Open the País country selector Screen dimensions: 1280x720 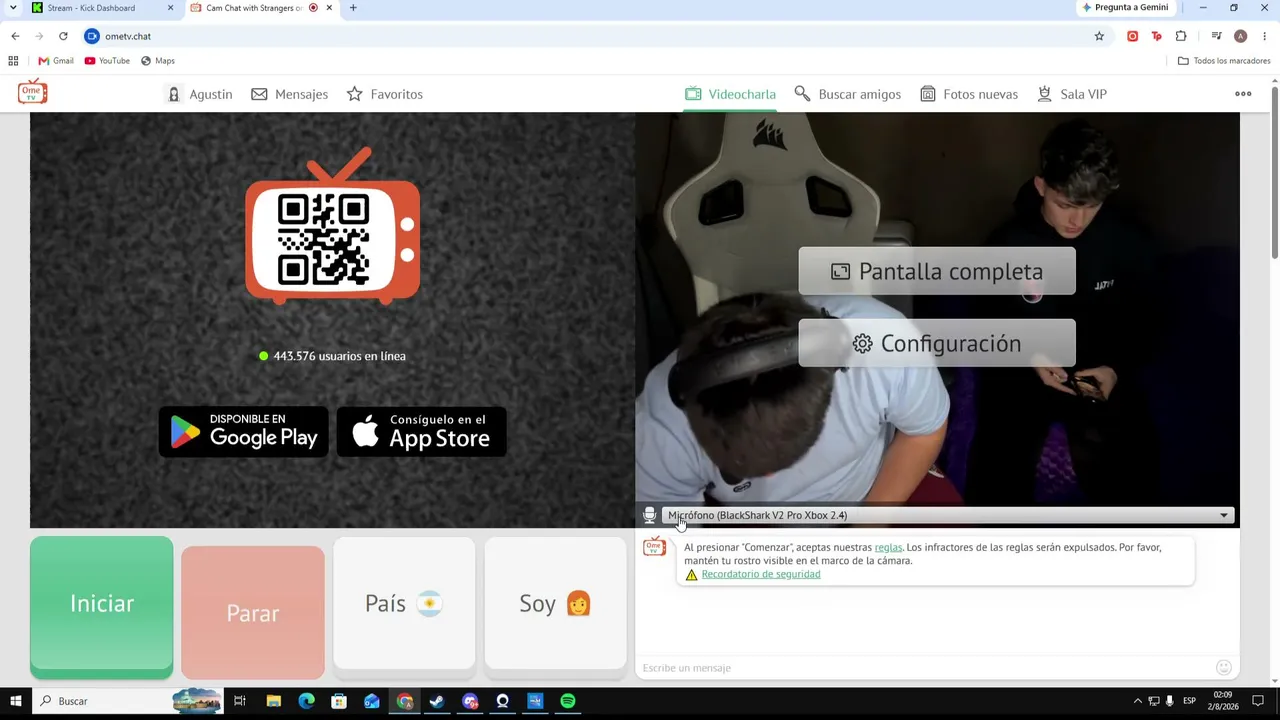(404, 603)
